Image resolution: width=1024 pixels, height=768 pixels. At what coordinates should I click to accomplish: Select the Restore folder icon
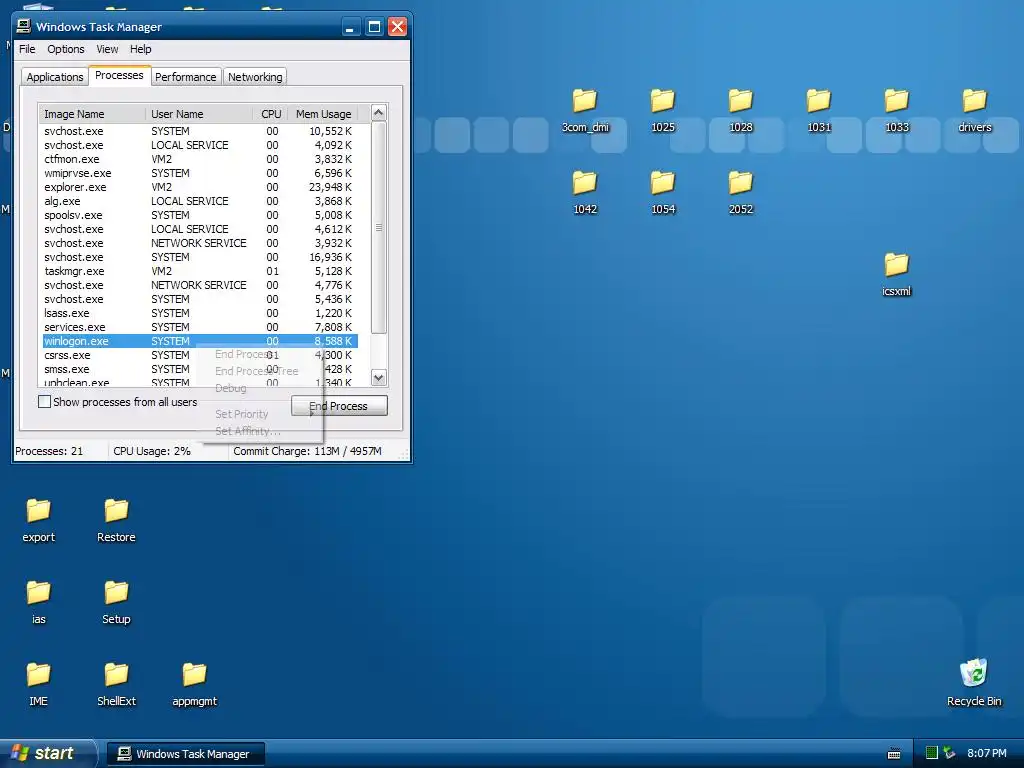(x=116, y=511)
